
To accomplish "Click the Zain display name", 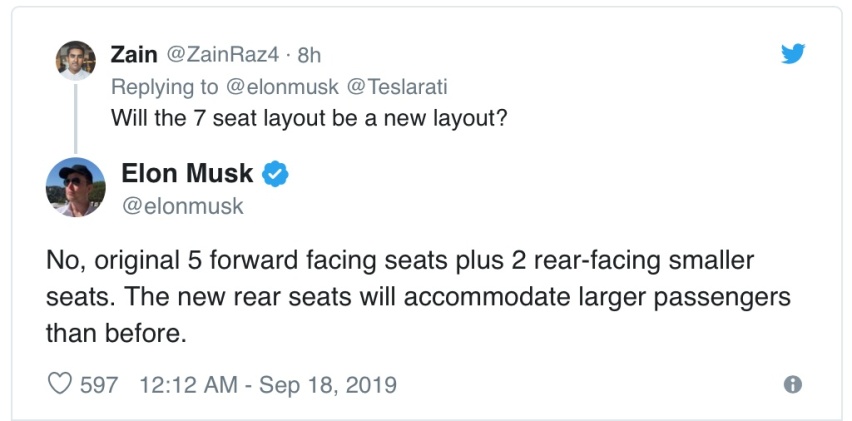I will coord(134,54).
